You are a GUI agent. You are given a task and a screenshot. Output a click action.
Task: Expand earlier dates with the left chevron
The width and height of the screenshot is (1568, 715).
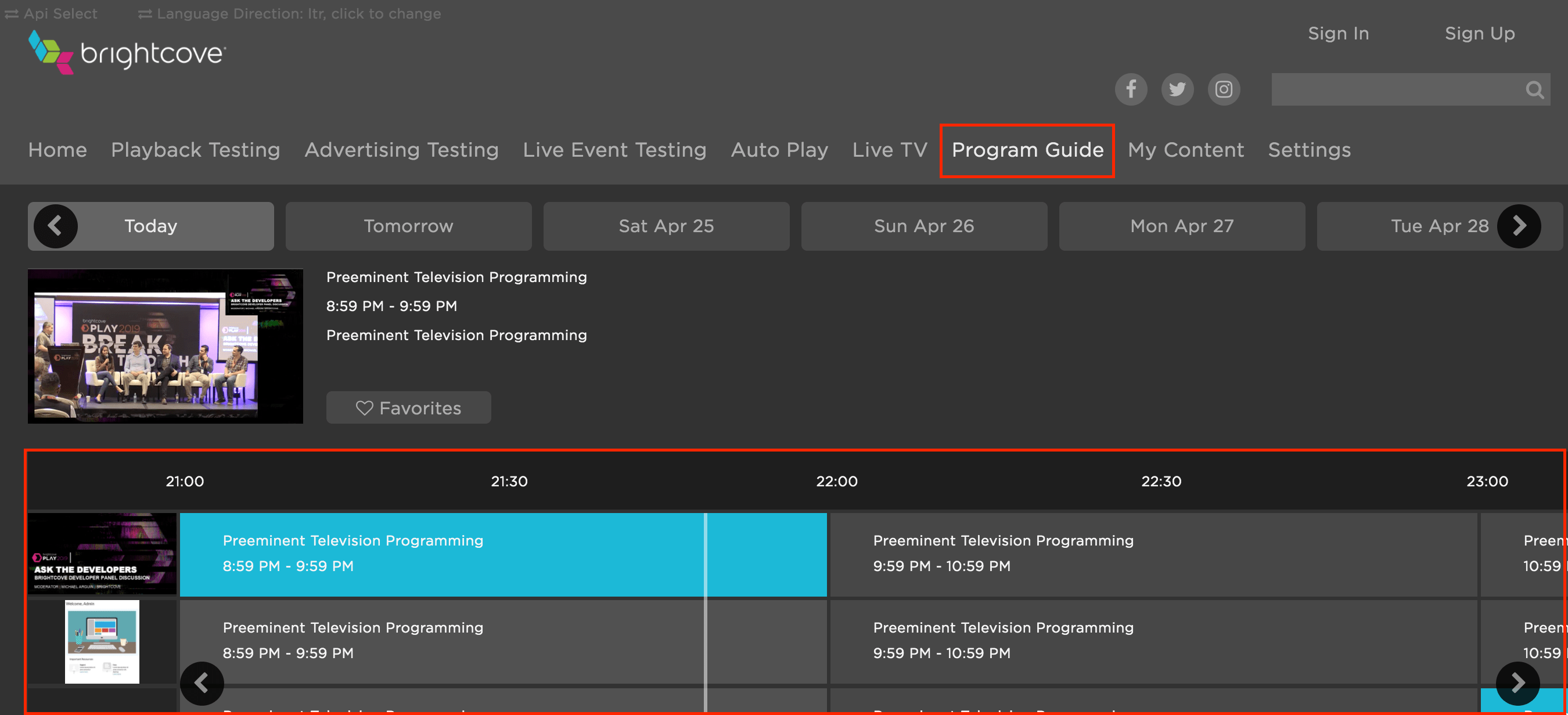[55, 226]
